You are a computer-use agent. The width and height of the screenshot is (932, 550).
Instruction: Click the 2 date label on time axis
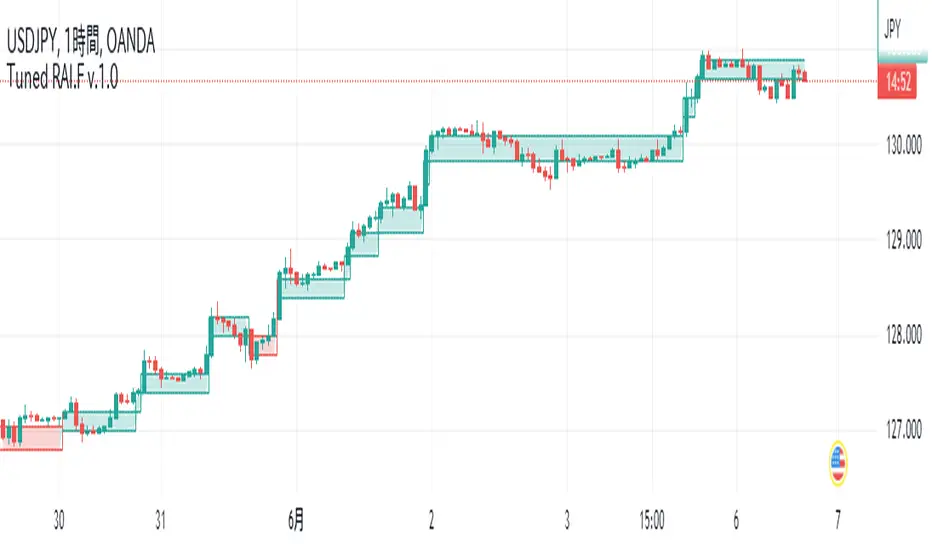tap(432, 520)
